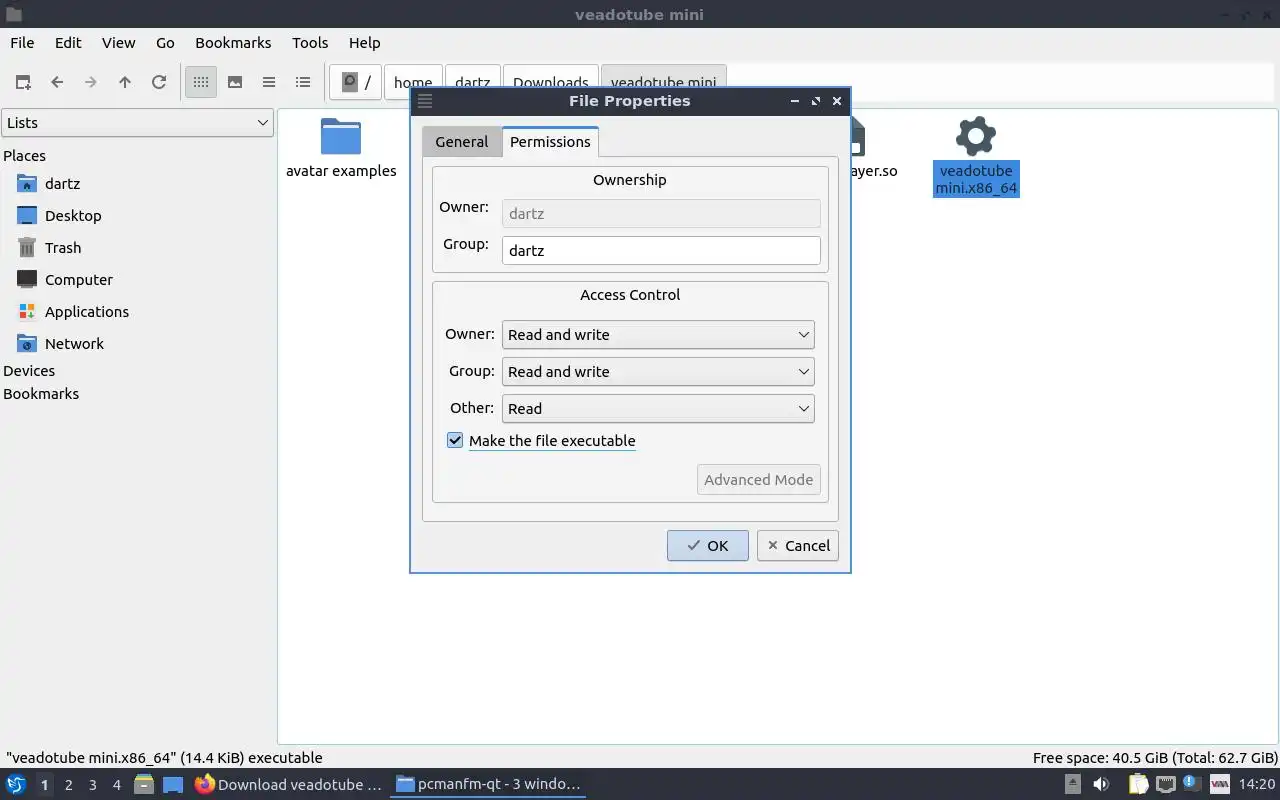This screenshot has width=1280, height=800.
Task: Switch to workspace 2
Action: click(x=69, y=785)
